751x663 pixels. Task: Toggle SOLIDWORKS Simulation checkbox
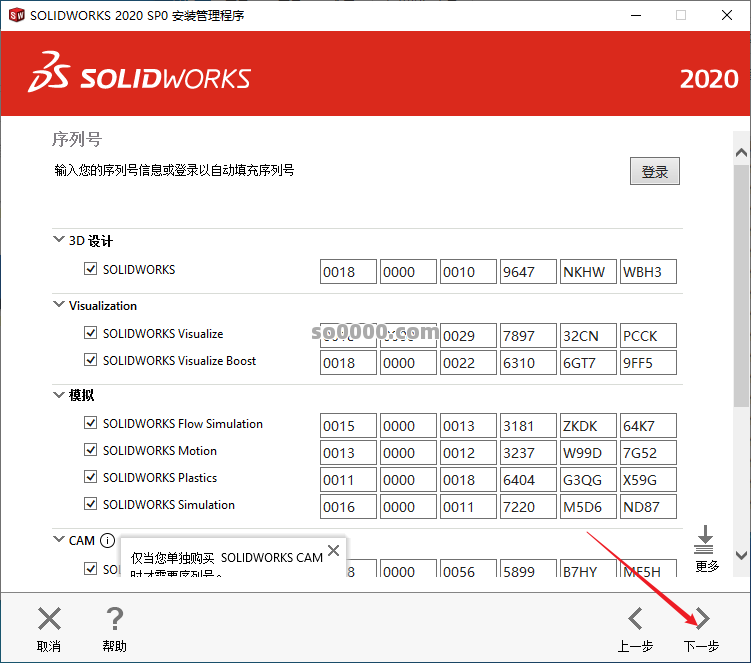[91, 503]
